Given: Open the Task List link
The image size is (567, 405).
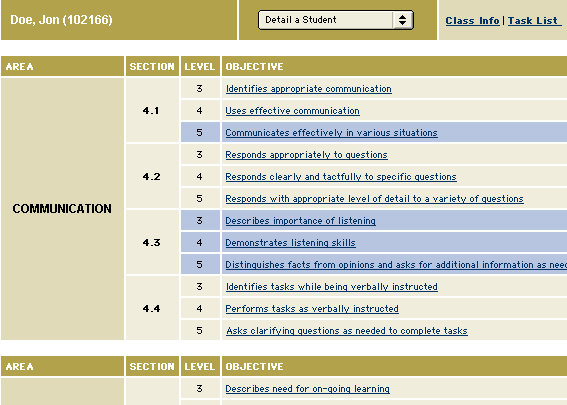Looking at the screenshot, I should 534,21.
